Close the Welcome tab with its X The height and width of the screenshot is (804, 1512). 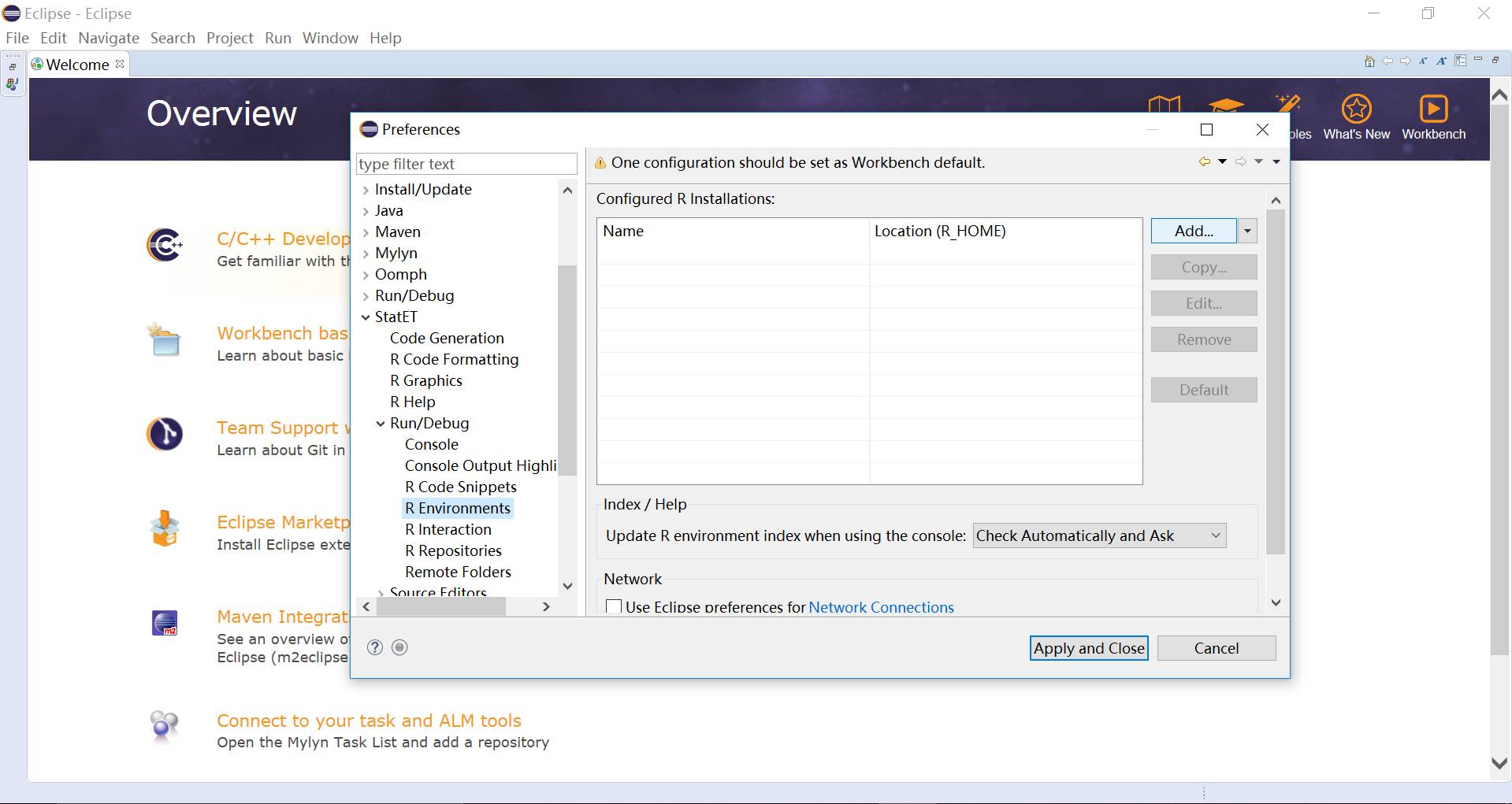pos(120,64)
